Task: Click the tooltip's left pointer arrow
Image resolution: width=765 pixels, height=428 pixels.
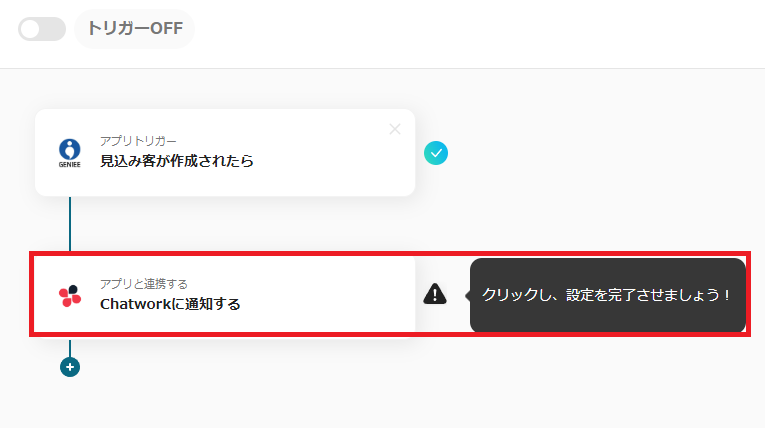Action: click(x=467, y=295)
